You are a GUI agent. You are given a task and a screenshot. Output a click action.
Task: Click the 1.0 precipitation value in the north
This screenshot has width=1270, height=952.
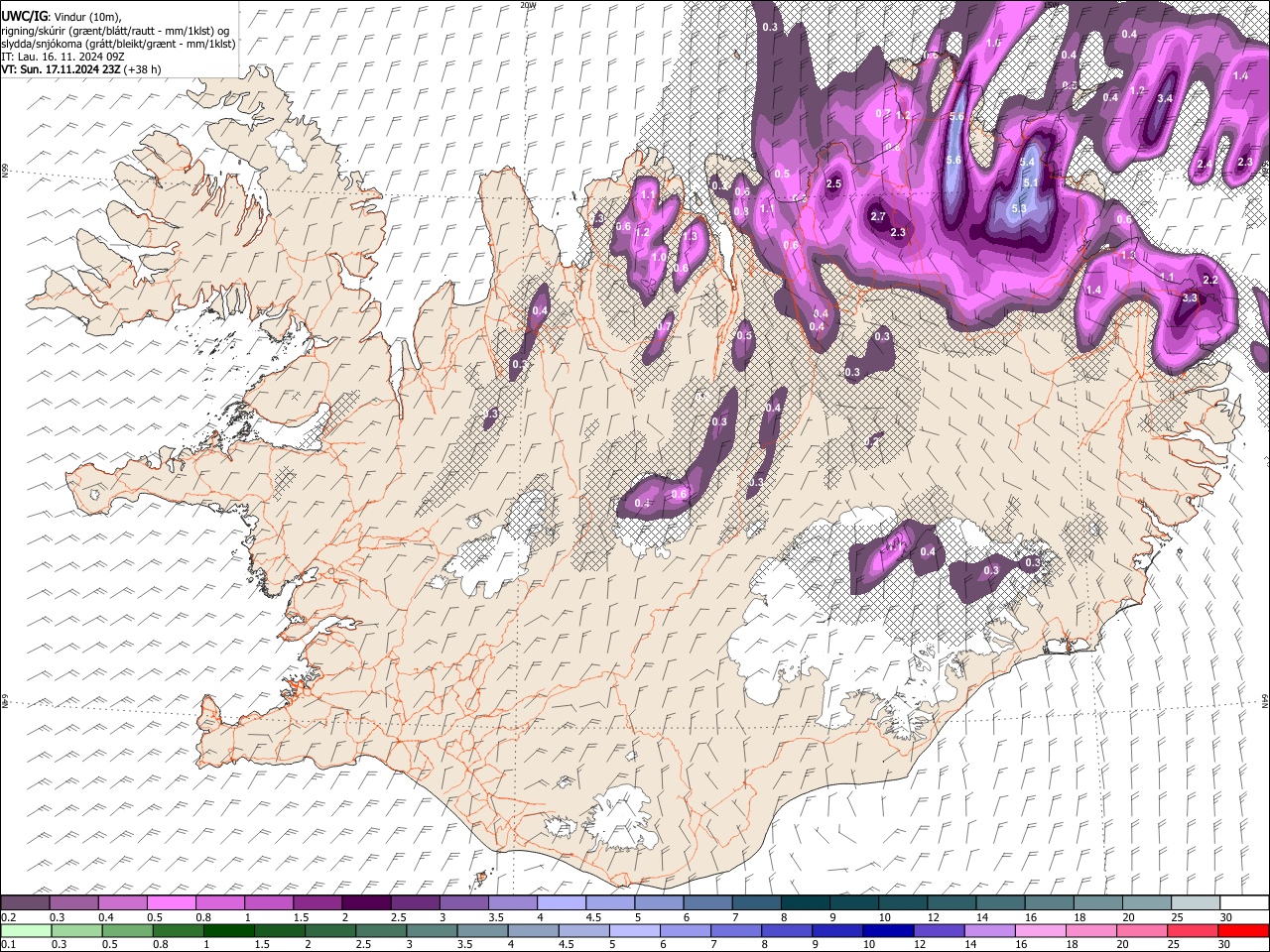tap(659, 257)
